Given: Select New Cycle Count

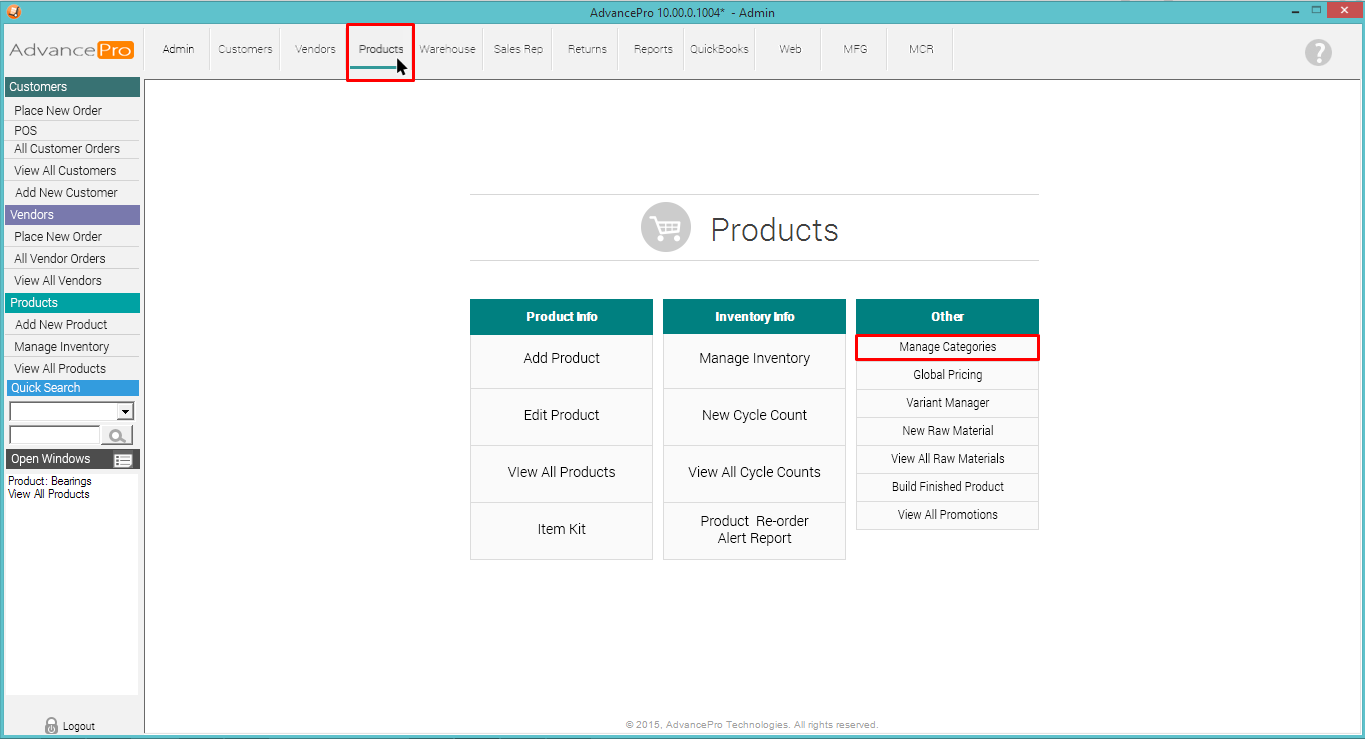Looking at the screenshot, I should [x=754, y=415].
